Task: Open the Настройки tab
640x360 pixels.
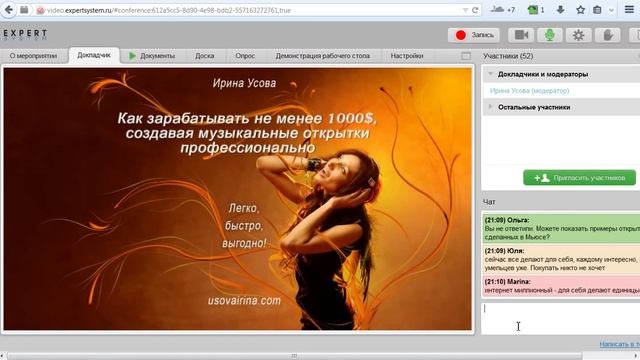Action: tap(407, 56)
